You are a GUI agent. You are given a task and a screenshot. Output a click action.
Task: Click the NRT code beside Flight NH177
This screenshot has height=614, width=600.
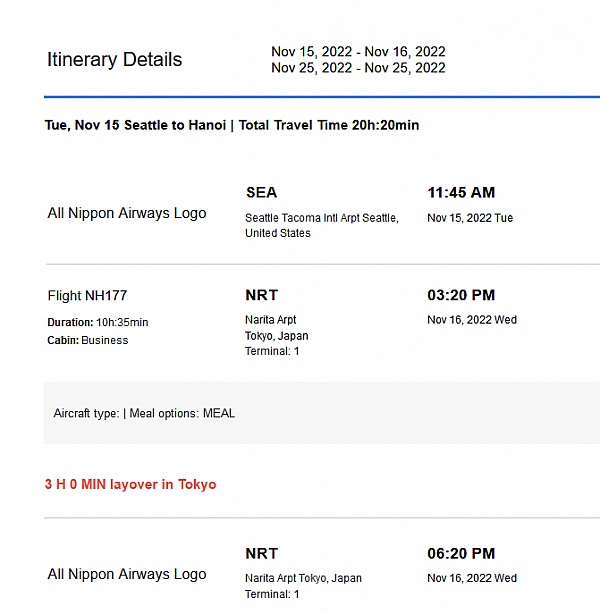[x=261, y=295]
